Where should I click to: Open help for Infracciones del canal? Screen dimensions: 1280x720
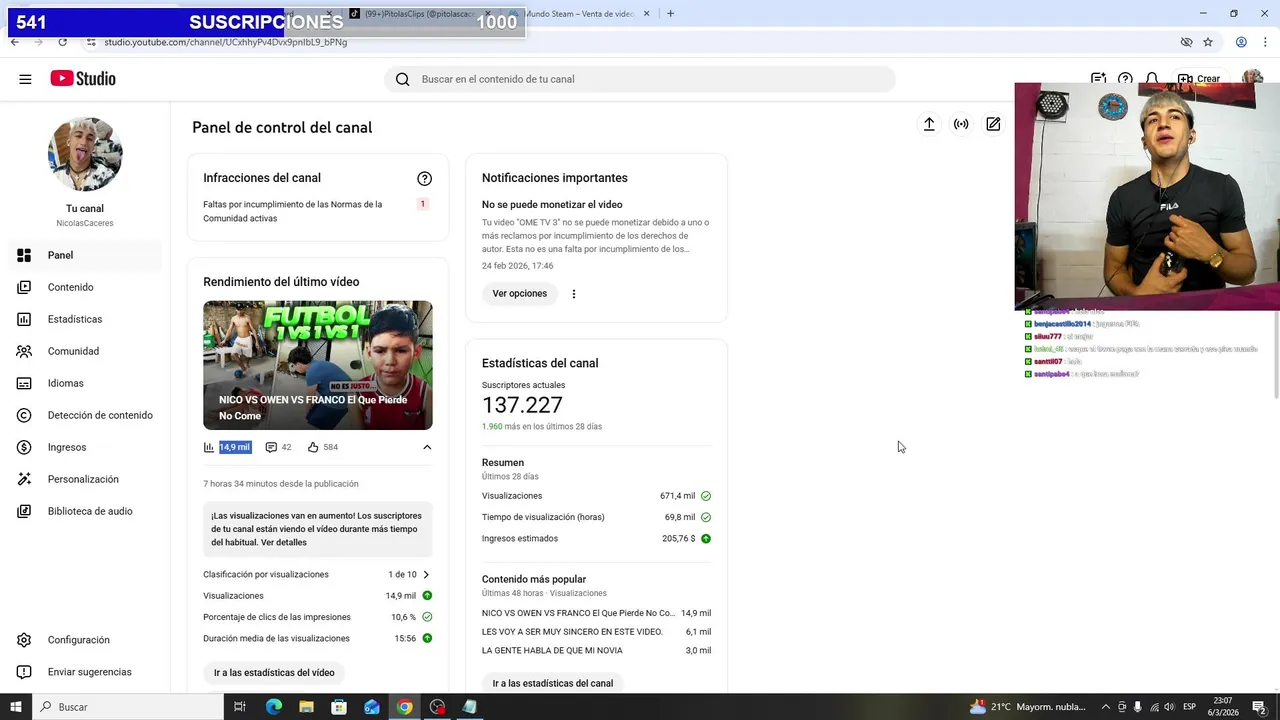pyautogui.click(x=424, y=178)
